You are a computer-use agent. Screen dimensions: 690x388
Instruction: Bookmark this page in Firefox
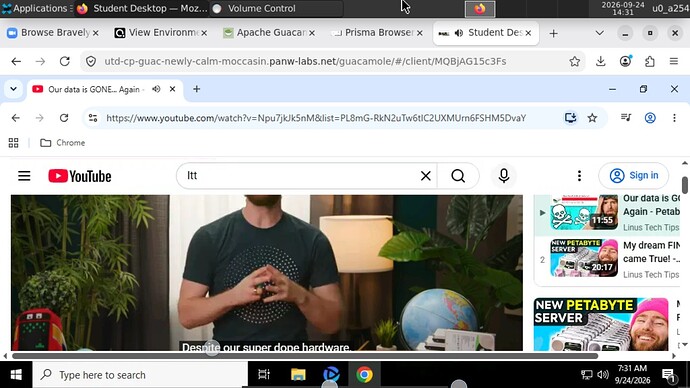tap(574, 62)
